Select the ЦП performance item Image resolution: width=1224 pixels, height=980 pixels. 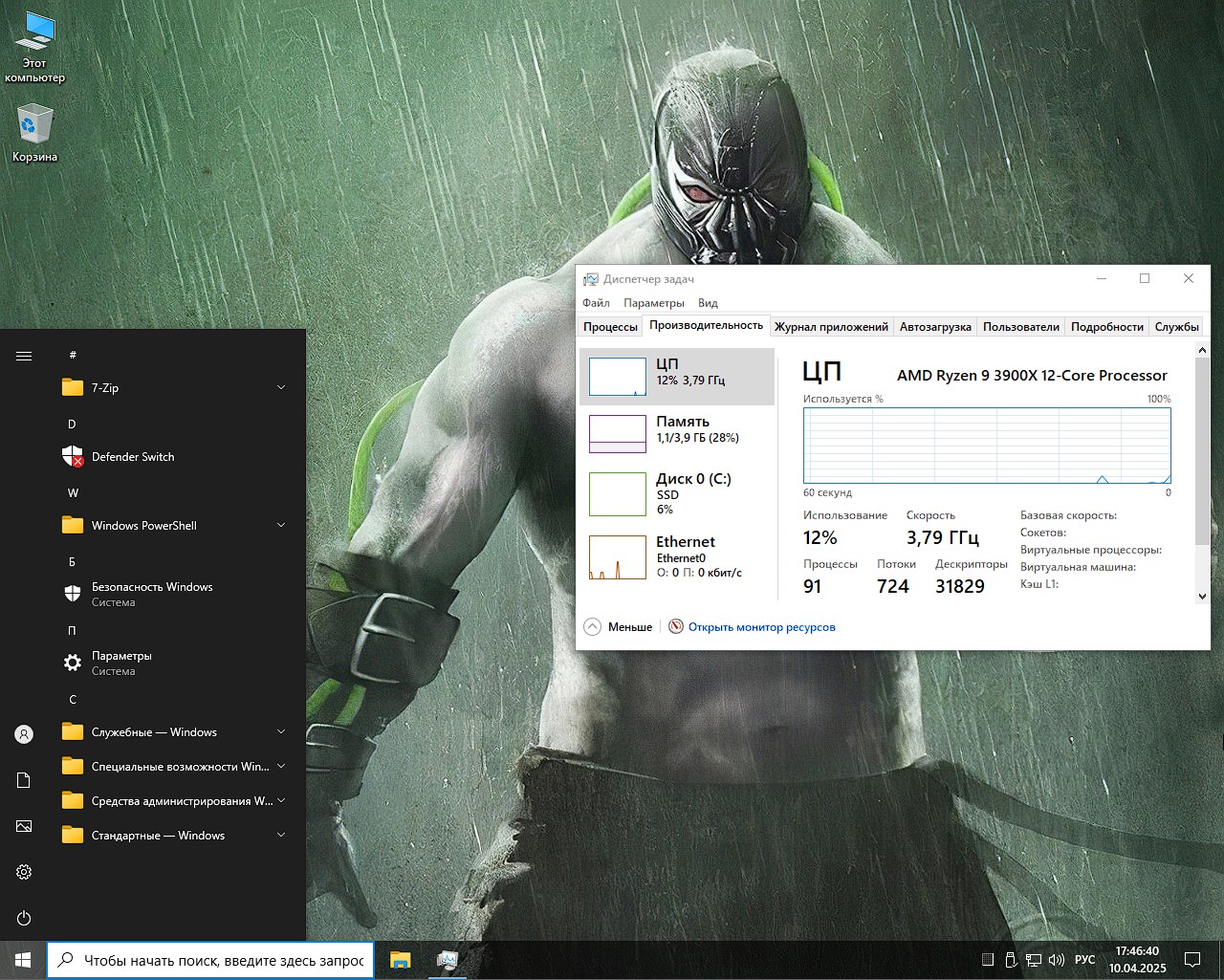(x=677, y=377)
